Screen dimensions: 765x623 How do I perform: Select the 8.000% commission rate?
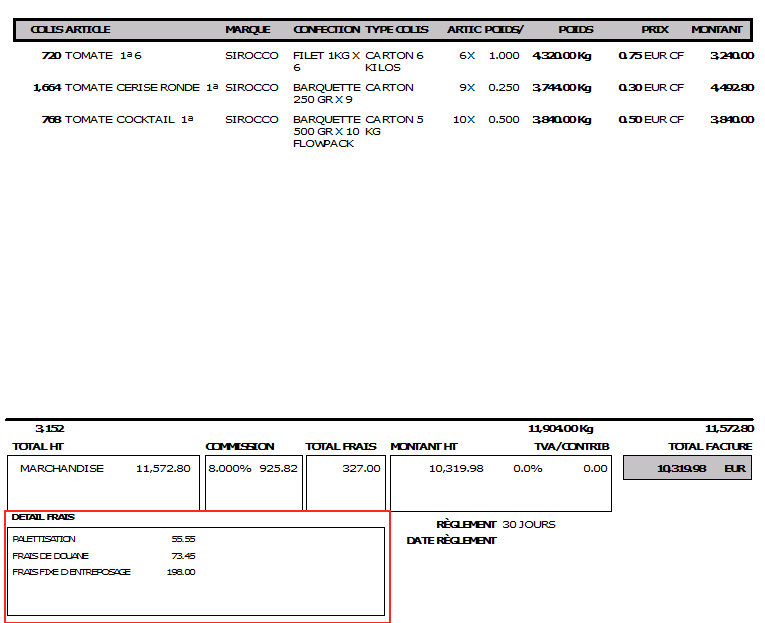[x=230, y=468]
